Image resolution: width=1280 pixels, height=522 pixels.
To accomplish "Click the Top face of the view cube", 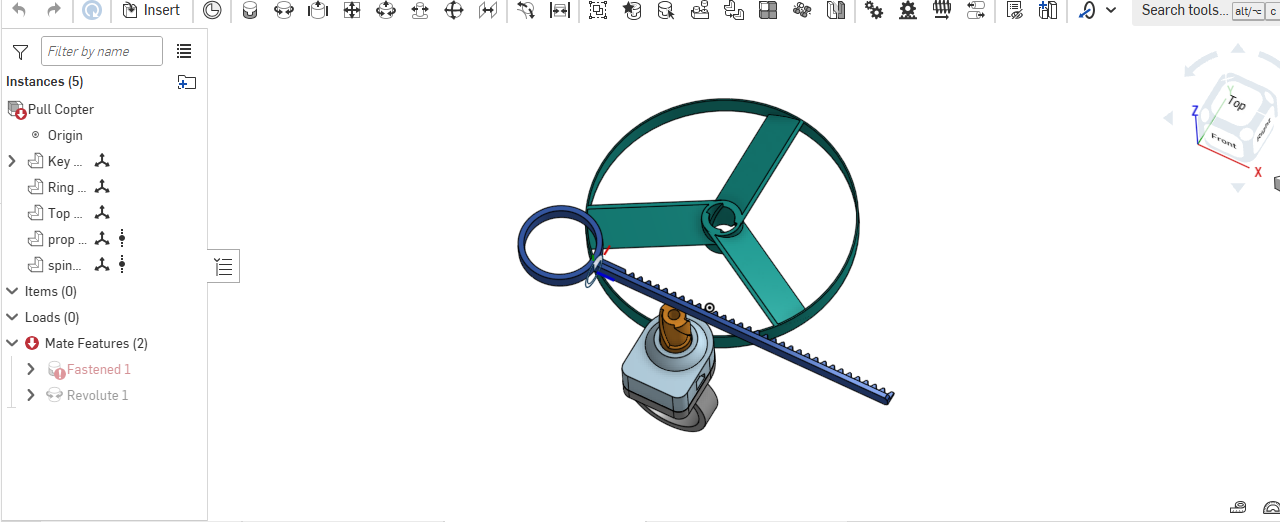I will click(x=1237, y=103).
